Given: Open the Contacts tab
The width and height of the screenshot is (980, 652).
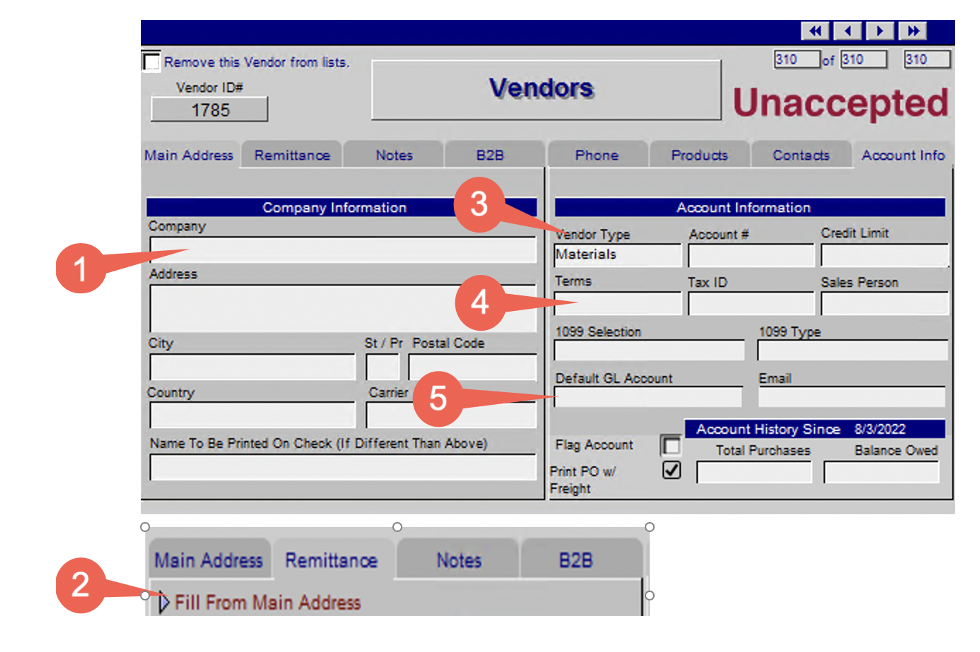Looking at the screenshot, I should (801, 155).
